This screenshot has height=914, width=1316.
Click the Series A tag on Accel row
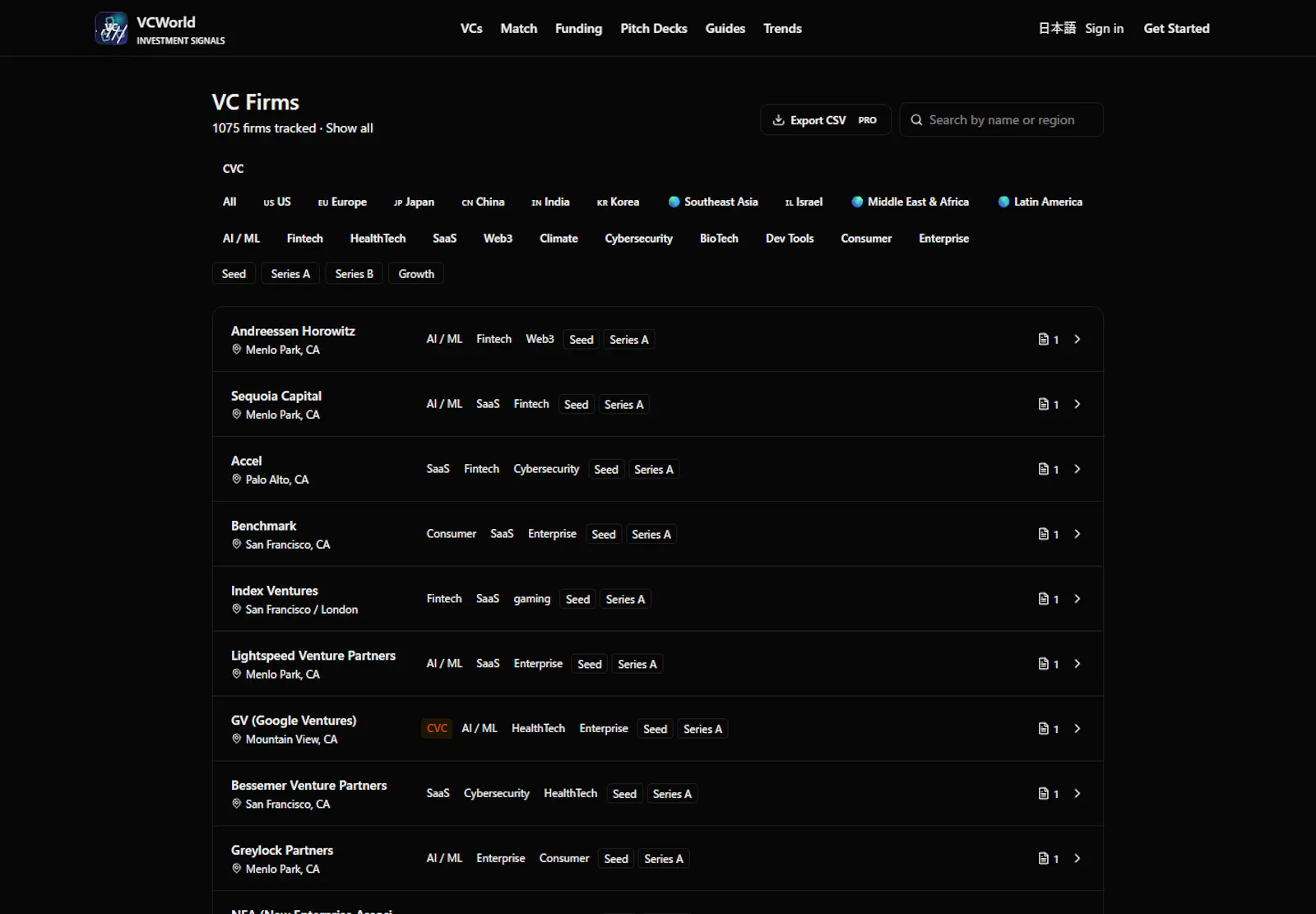coord(654,470)
